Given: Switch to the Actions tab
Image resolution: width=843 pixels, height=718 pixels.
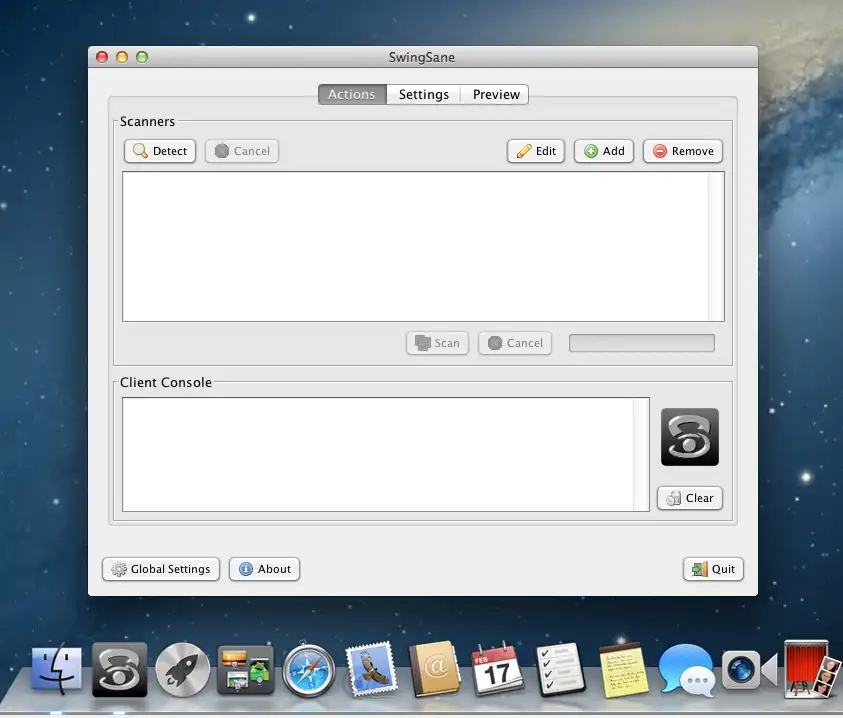Looking at the screenshot, I should coord(352,95).
